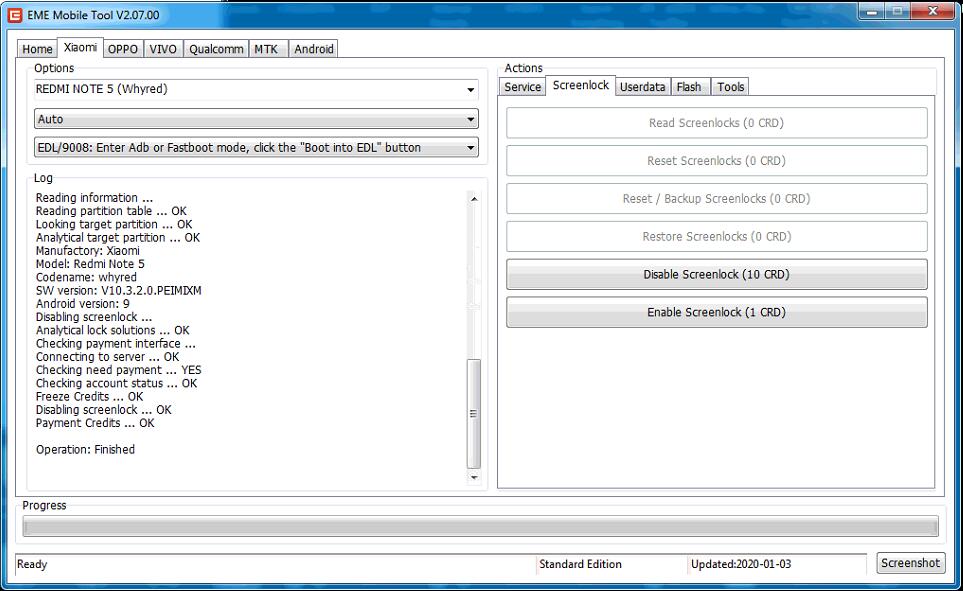Click 'Payment Credits ... OK' log line
Viewport: 963px width, 591px height.
click(95, 423)
